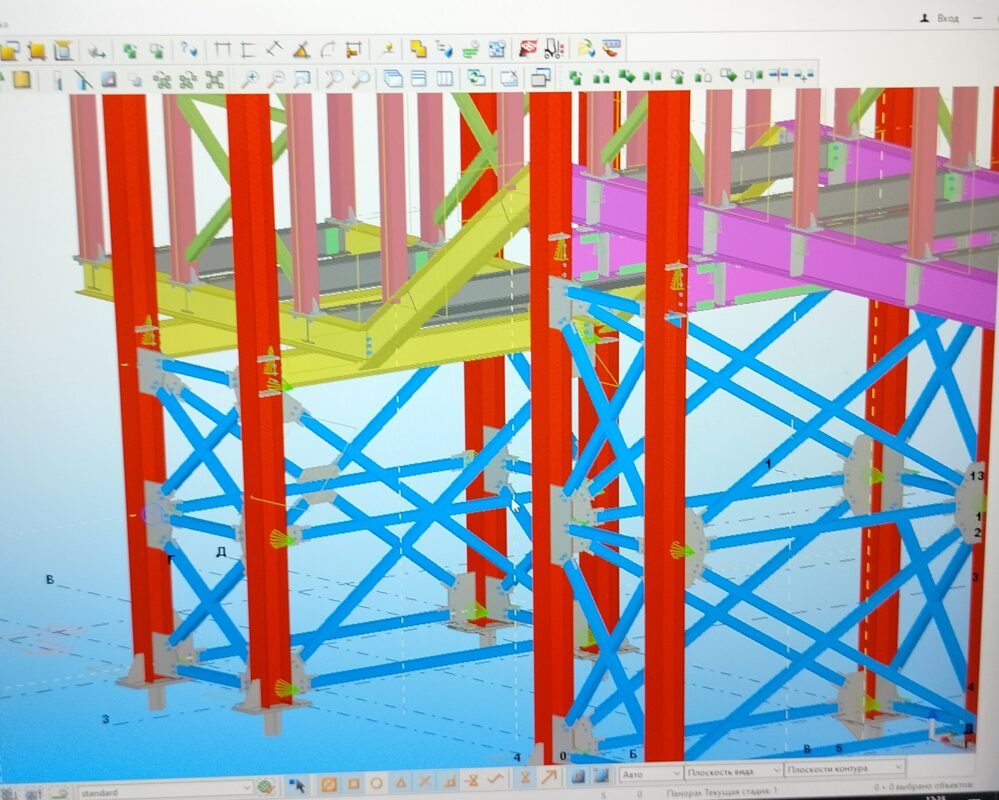Click the zoom out magnifier icon

pos(275,78)
